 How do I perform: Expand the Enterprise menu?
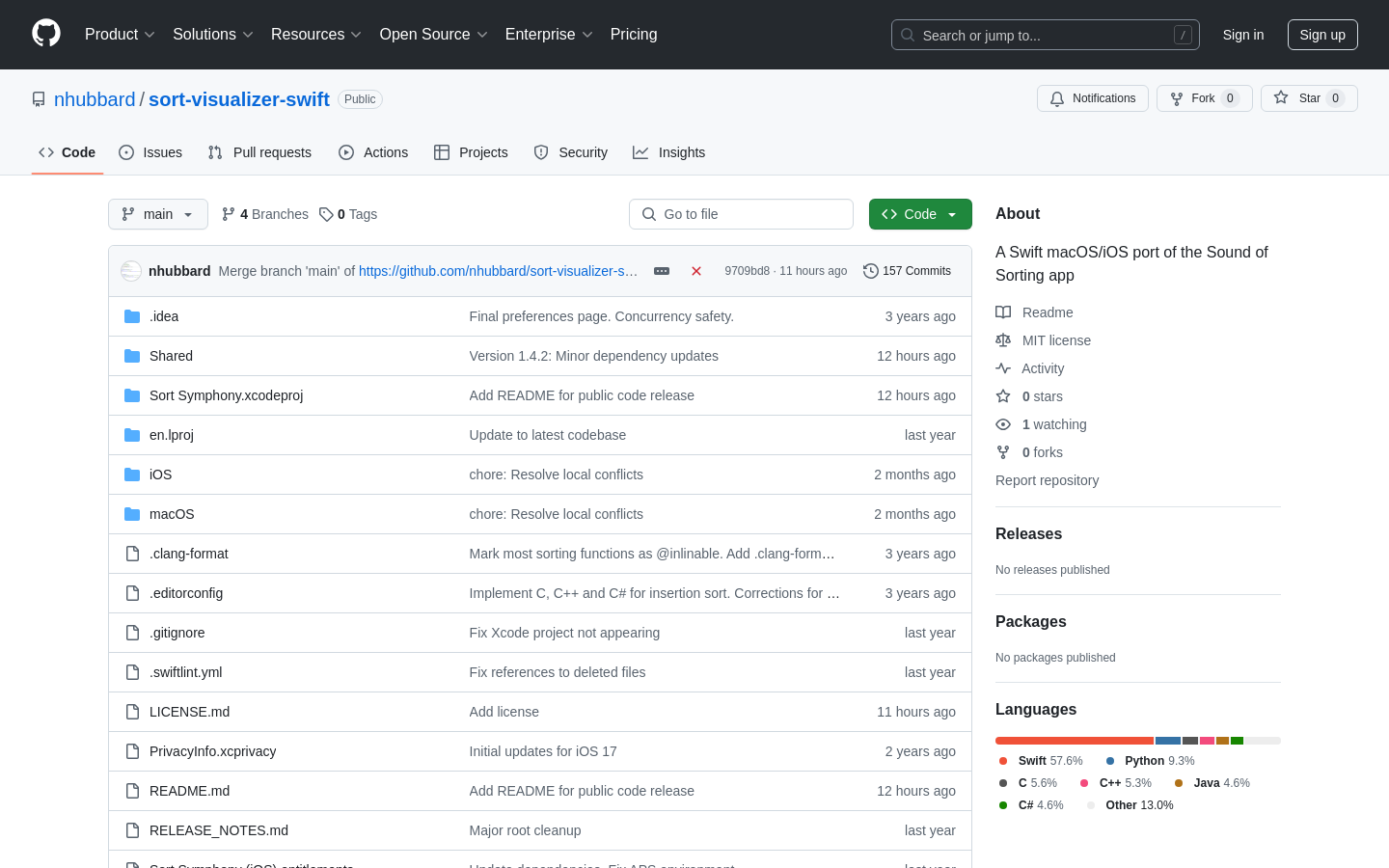pyautogui.click(x=549, y=35)
